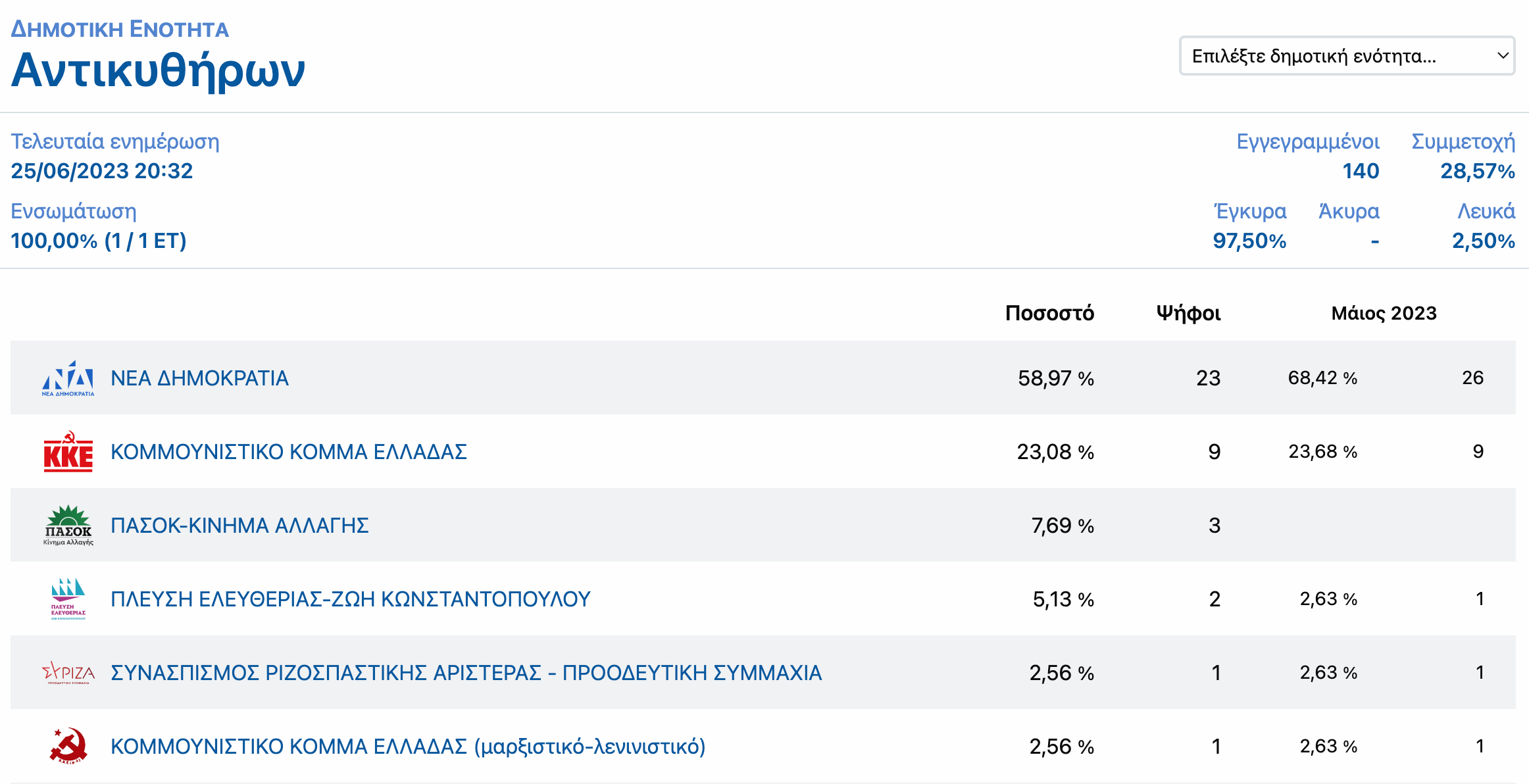This screenshot has width=1529, height=784.
Task: Open ΠΛΕΥΣΗ ΕΛΕΥΘΕΡΙΑΣ-ΖΩΗ ΚΩΝΣΤΑΝΤΟΠΟΥΛΟΥ link
Action: [350, 599]
